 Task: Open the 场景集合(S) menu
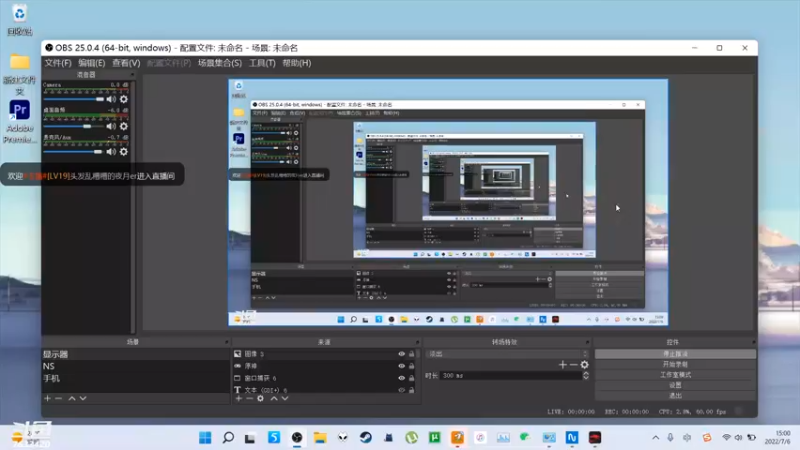pyautogui.click(x=219, y=63)
